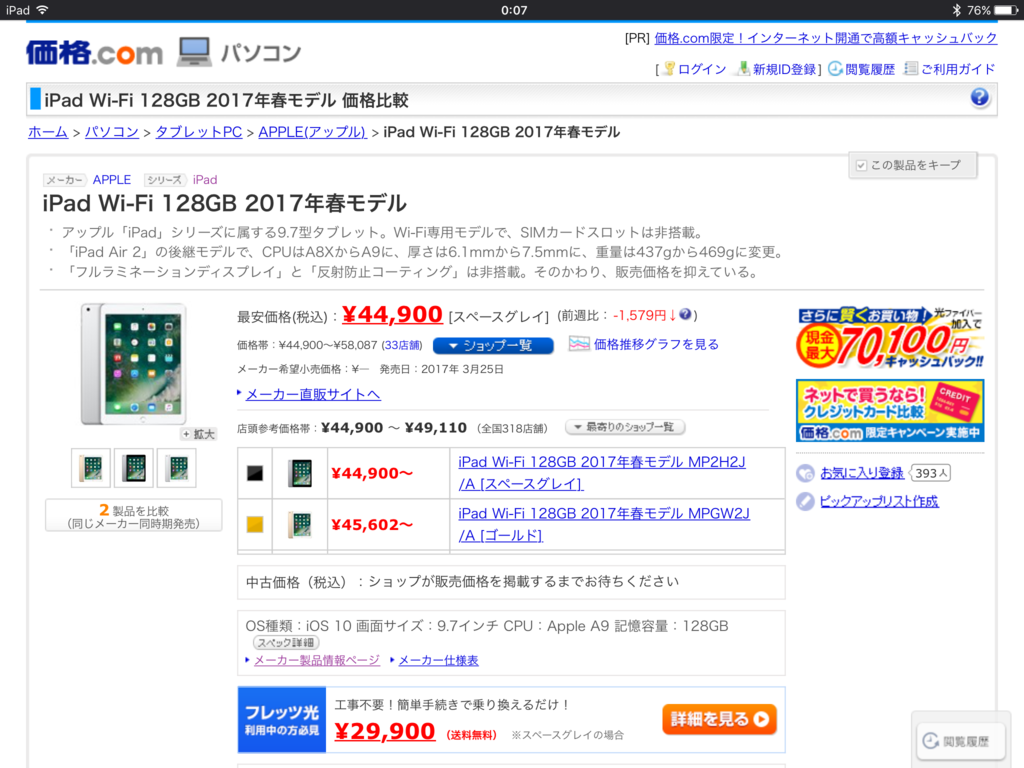This screenshot has height=768, width=1024.
Task: Click 2製品を比較 button
Action: [x=133, y=516]
